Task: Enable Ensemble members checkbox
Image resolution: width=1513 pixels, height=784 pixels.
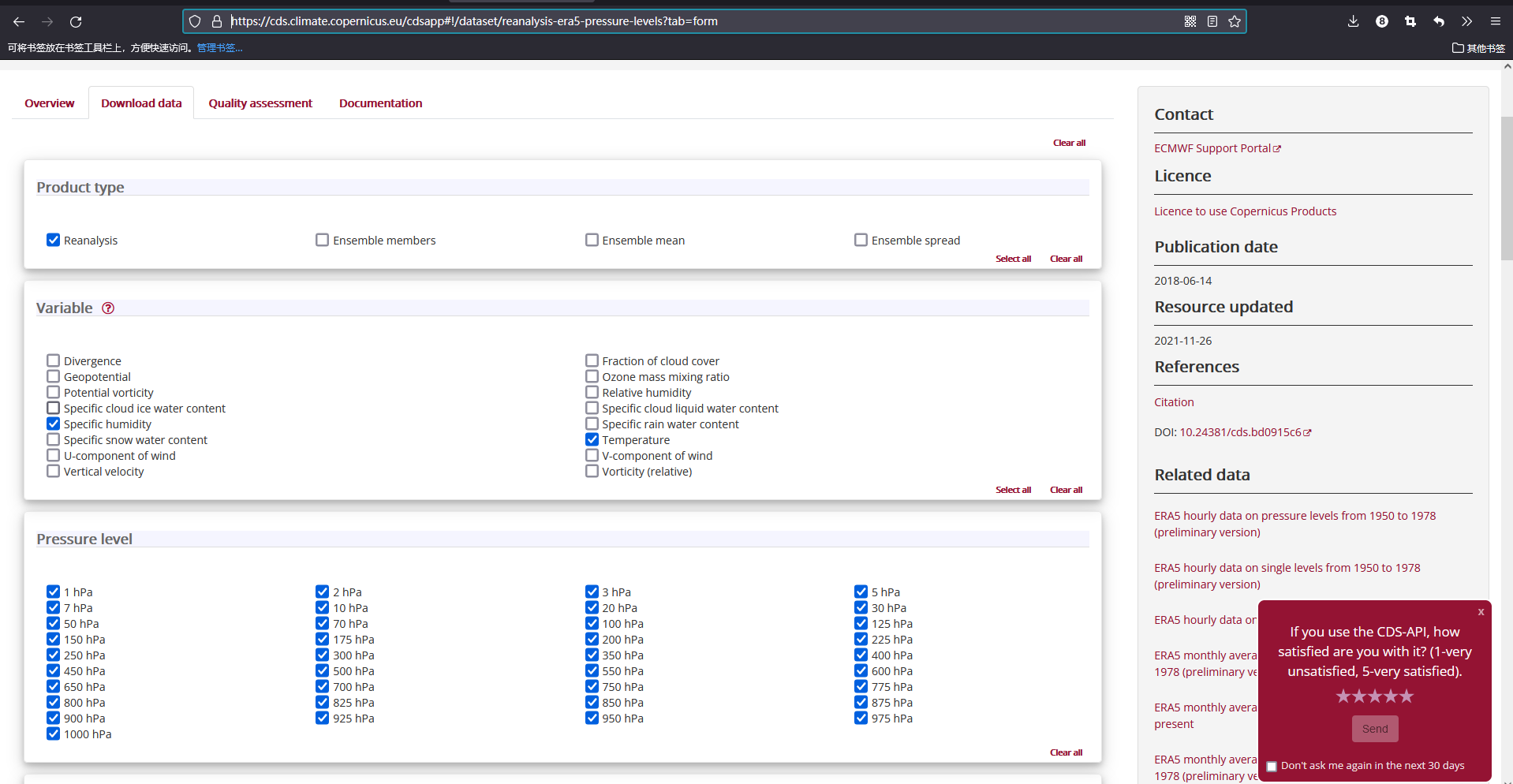Action: tap(322, 240)
